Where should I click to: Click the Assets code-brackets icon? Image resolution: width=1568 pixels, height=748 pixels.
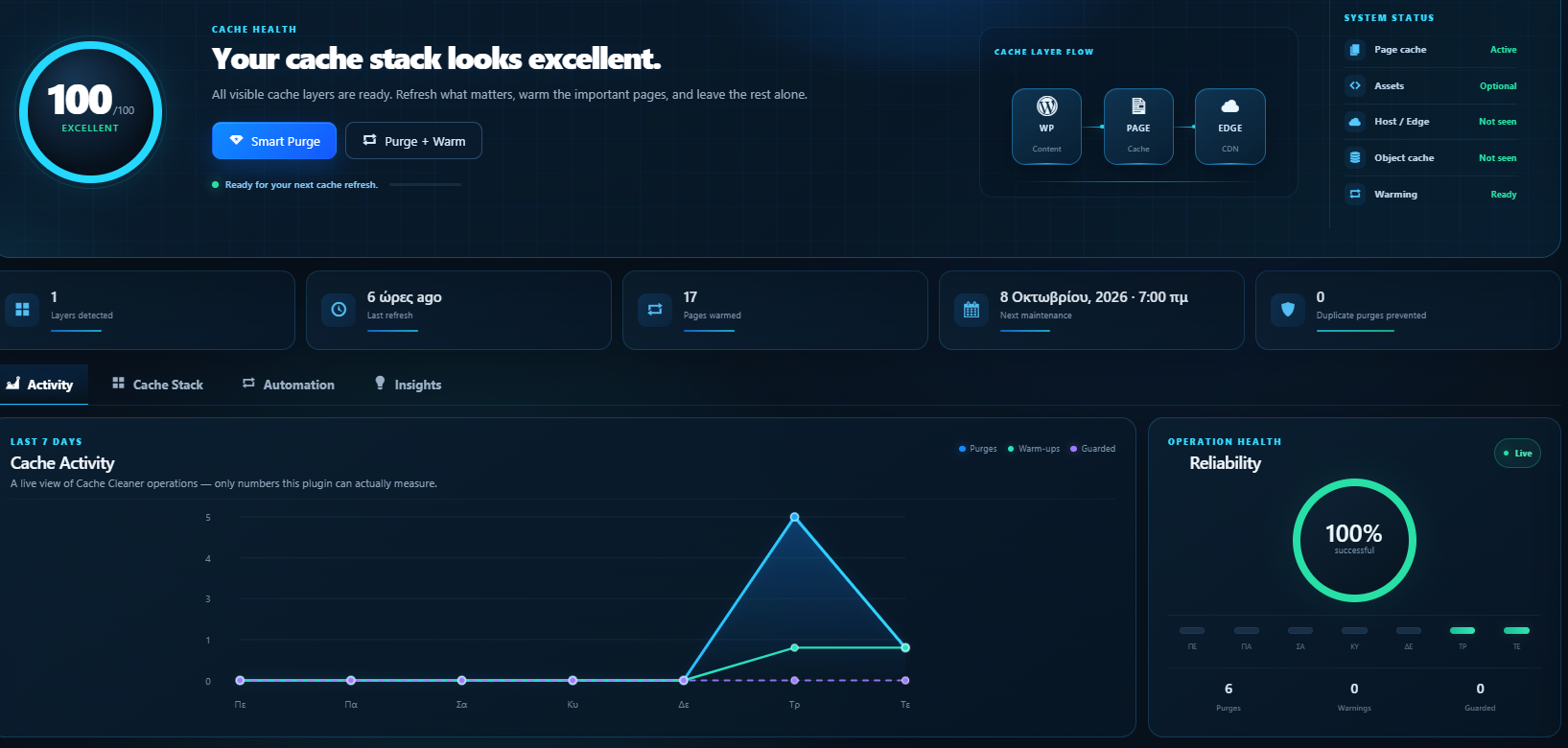(1354, 85)
